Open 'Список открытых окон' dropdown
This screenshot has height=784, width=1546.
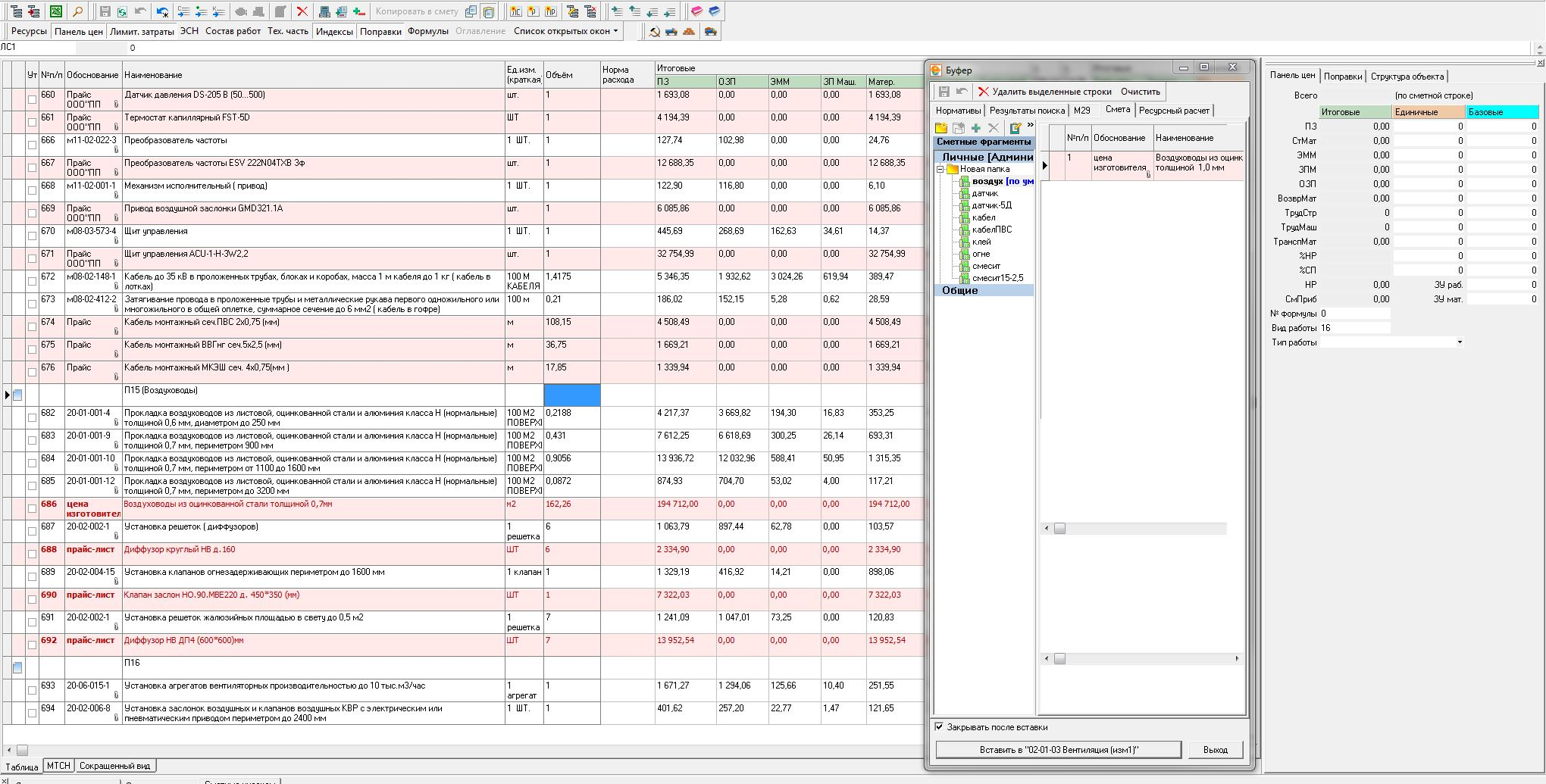(x=565, y=31)
